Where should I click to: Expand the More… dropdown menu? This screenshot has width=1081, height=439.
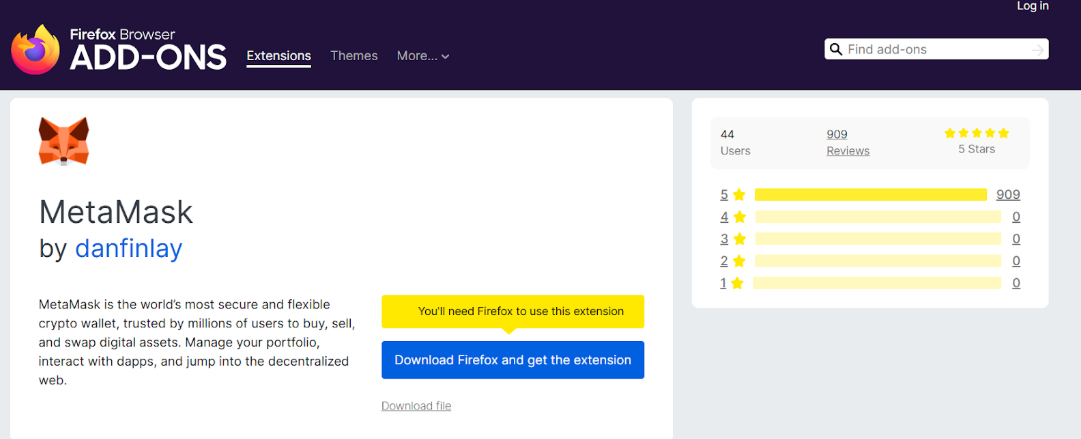pyautogui.click(x=422, y=56)
